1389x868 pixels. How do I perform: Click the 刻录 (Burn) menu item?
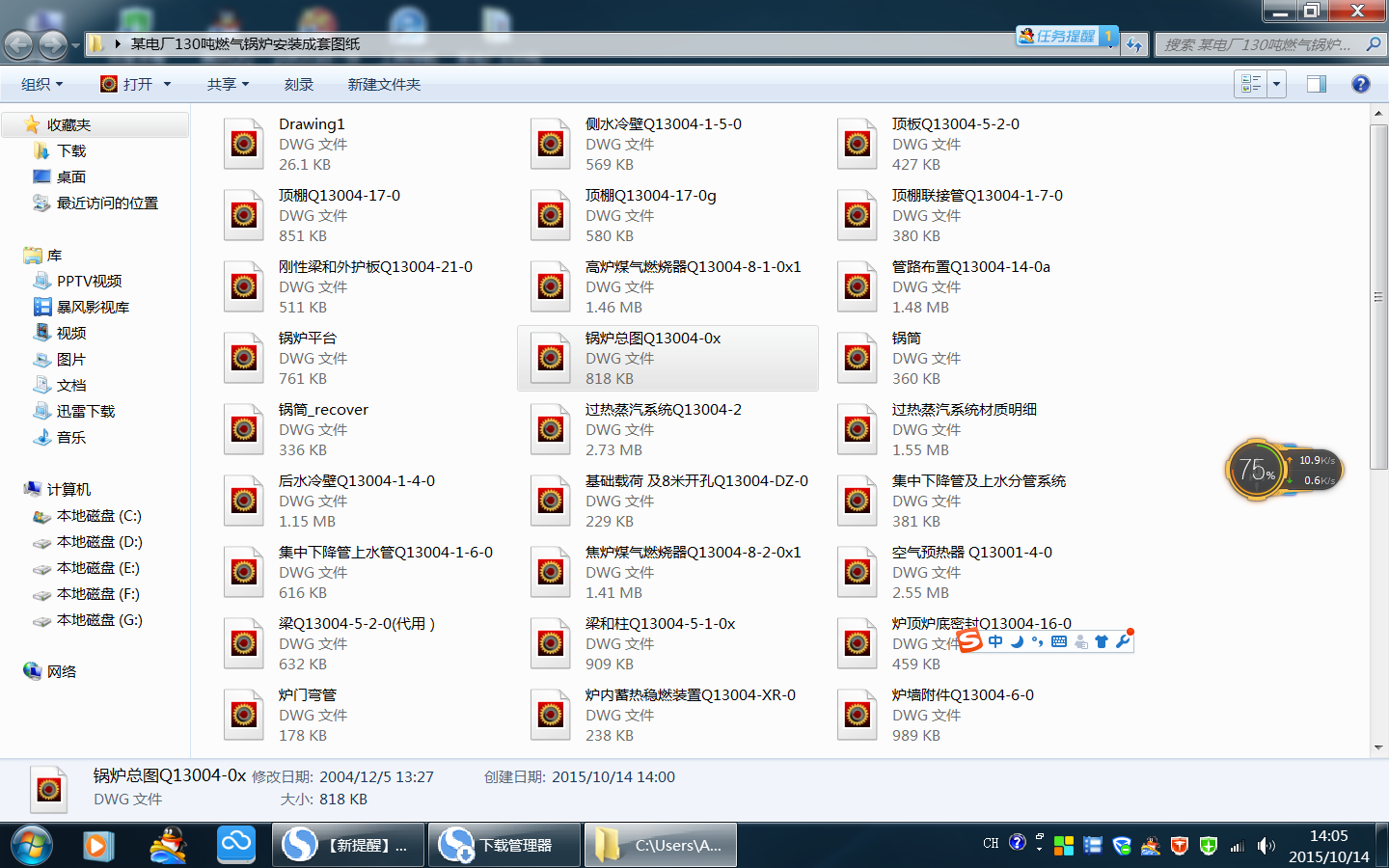299,84
